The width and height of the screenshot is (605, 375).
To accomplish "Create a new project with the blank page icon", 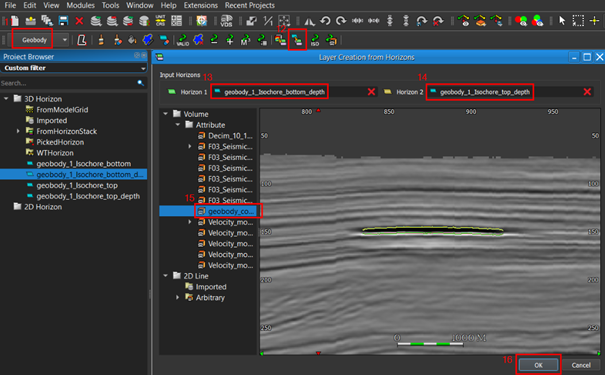I will click(15, 20).
